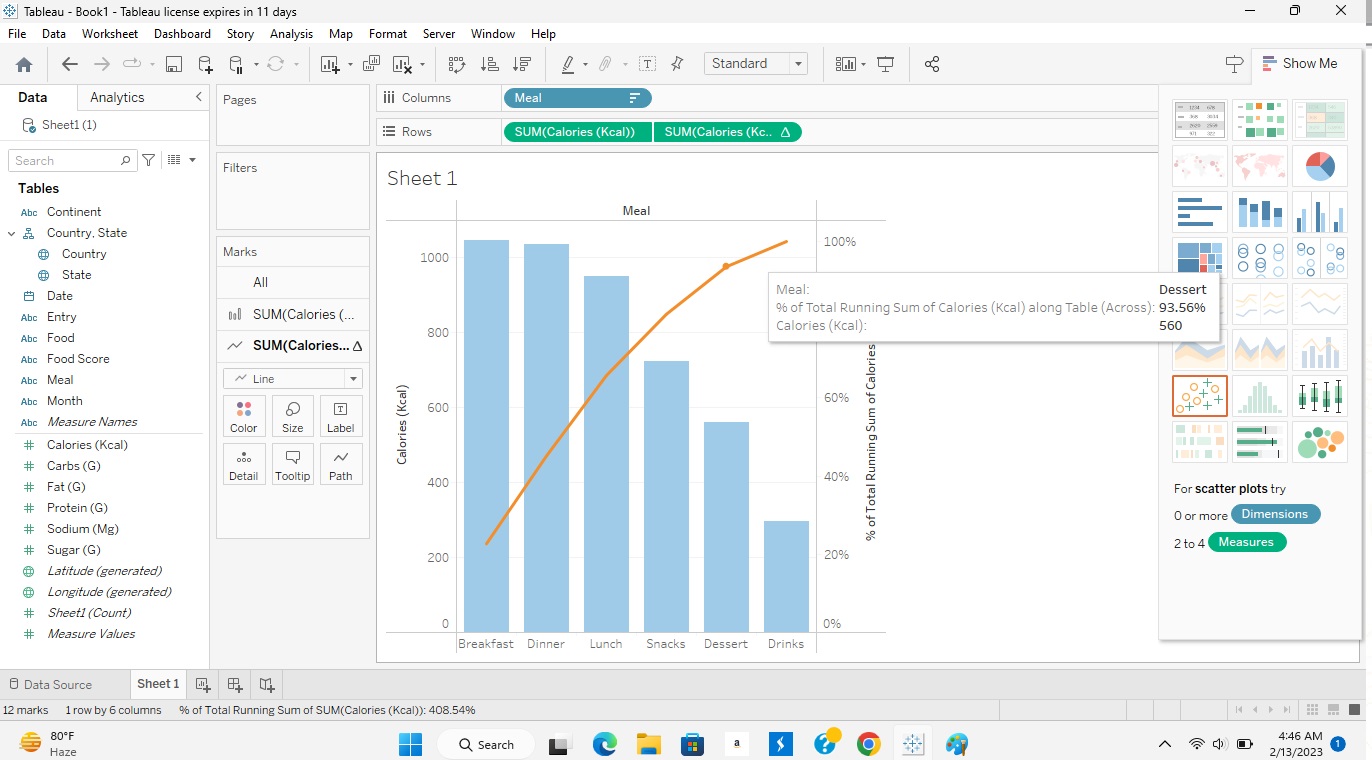Image resolution: width=1372 pixels, height=760 pixels.
Task: Click the Meal pill on Columns shelf
Action: (x=577, y=98)
